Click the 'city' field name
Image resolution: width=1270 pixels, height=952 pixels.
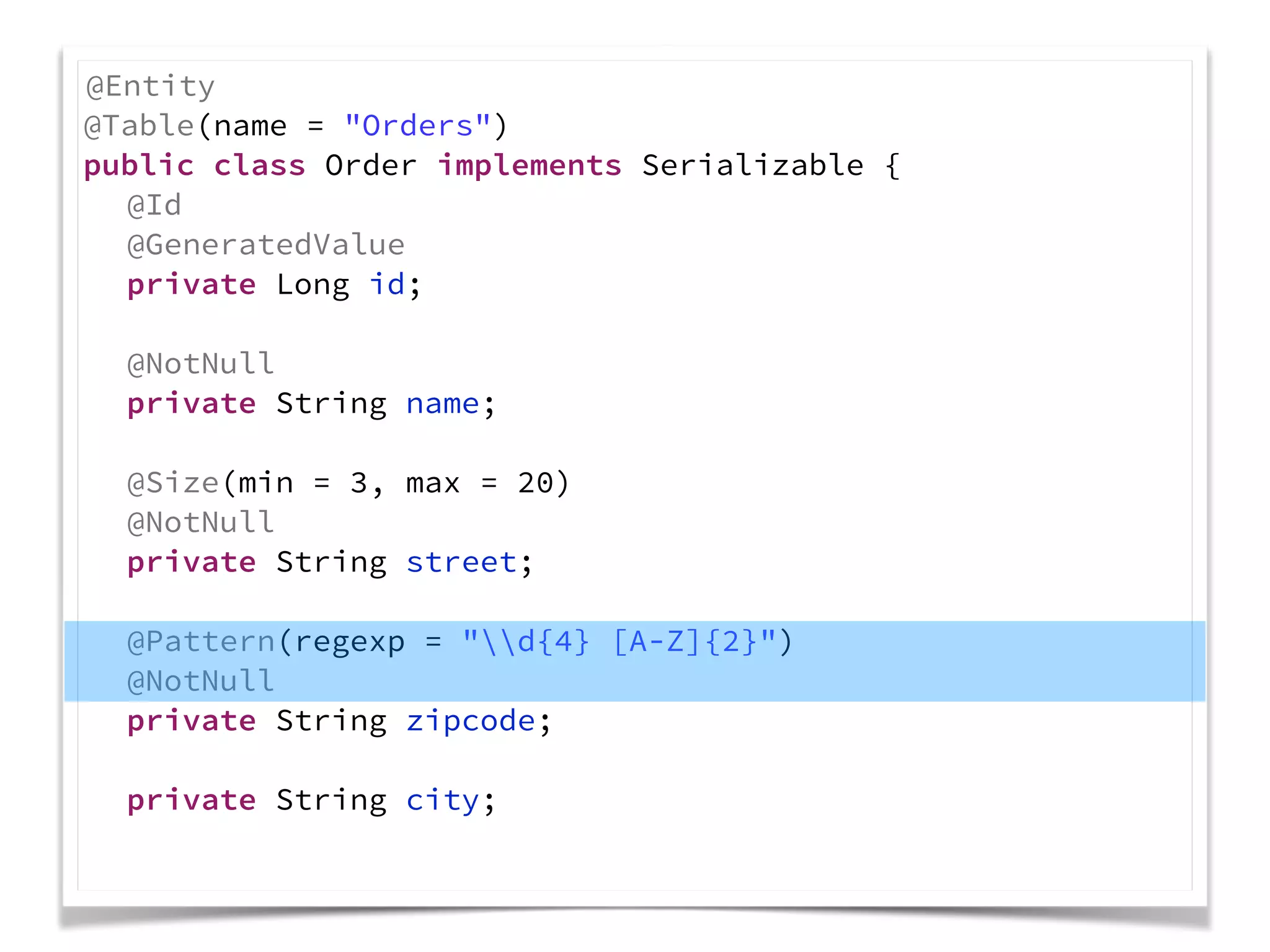443,801
